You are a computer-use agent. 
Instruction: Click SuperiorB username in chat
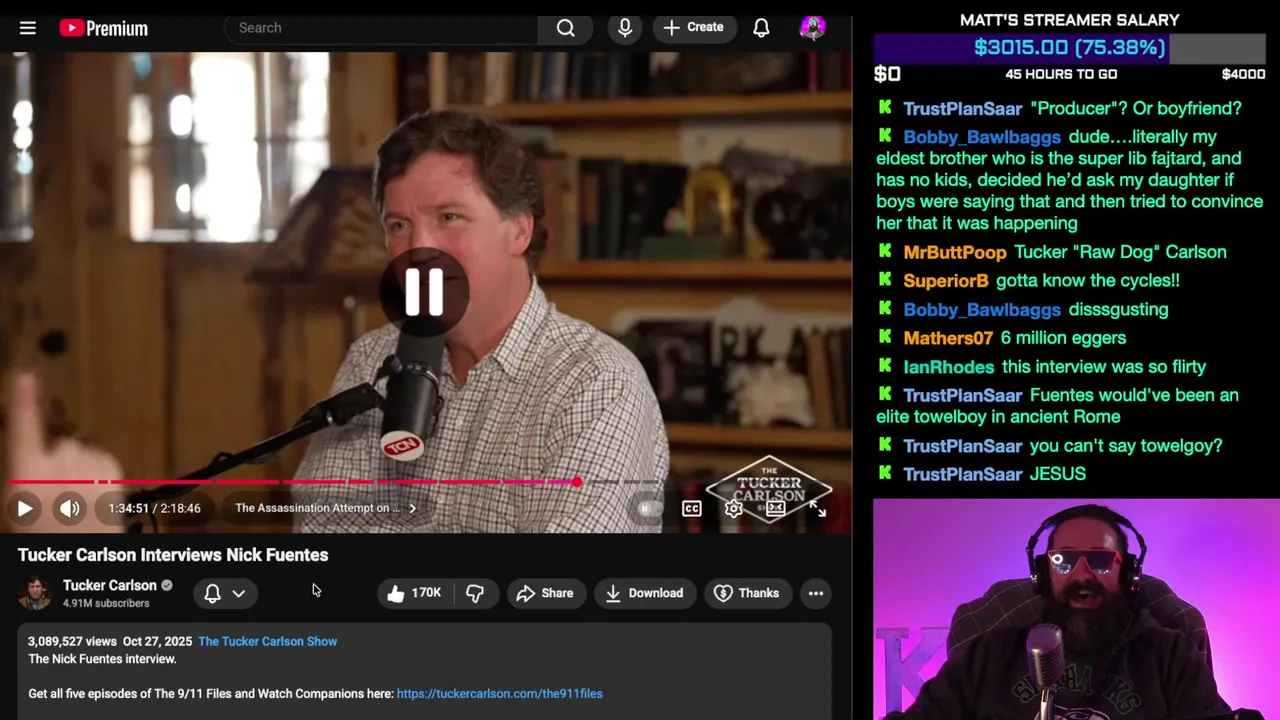coord(945,281)
